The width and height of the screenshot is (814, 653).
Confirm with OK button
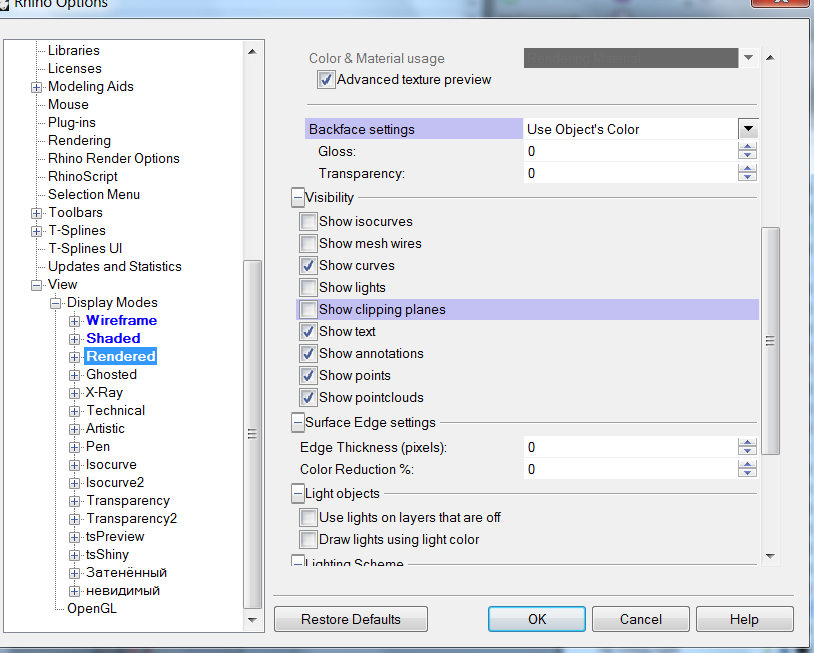pyautogui.click(x=537, y=619)
